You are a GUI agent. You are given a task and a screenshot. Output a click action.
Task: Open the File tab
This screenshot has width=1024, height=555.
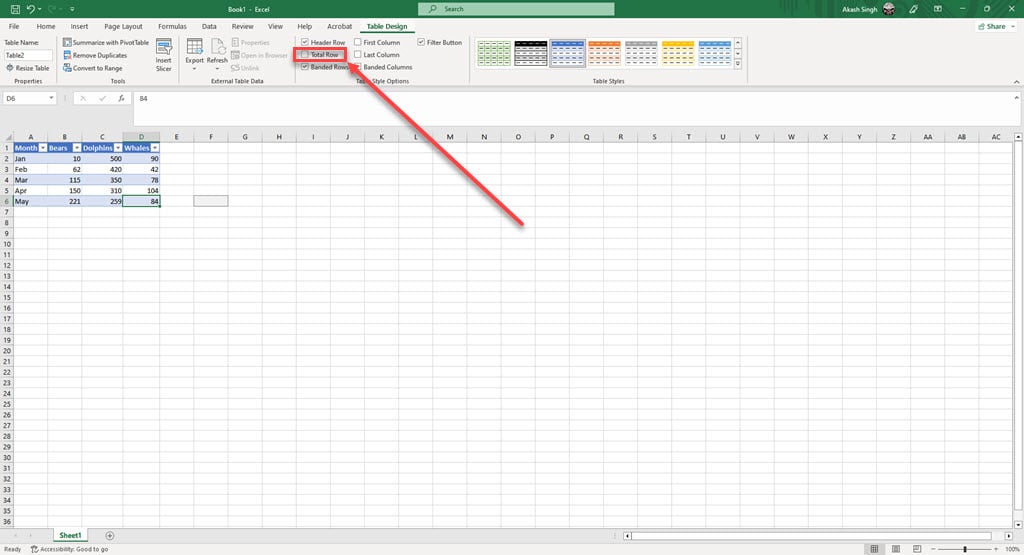(14, 27)
